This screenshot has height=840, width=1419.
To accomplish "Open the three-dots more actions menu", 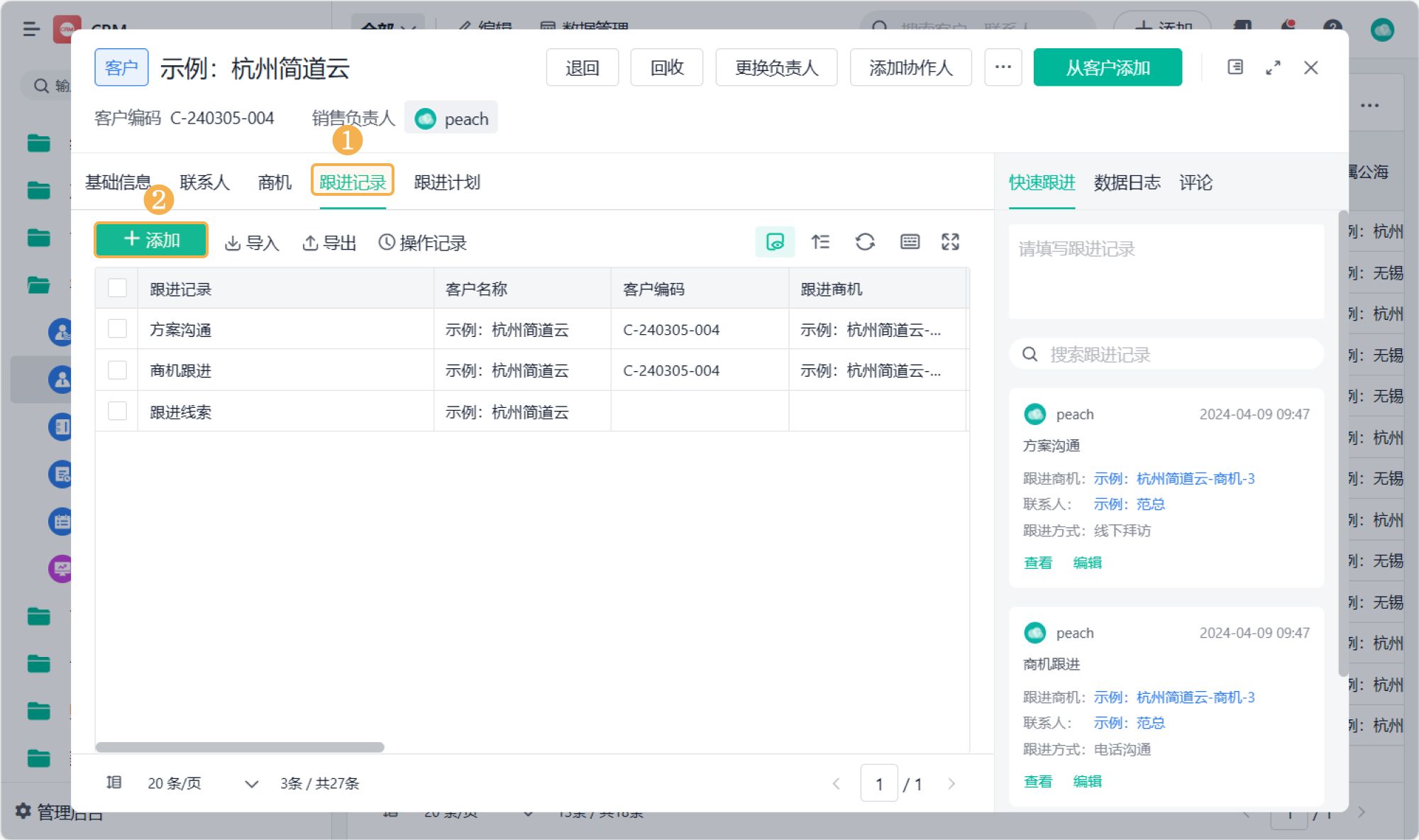I will click(1003, 67).
